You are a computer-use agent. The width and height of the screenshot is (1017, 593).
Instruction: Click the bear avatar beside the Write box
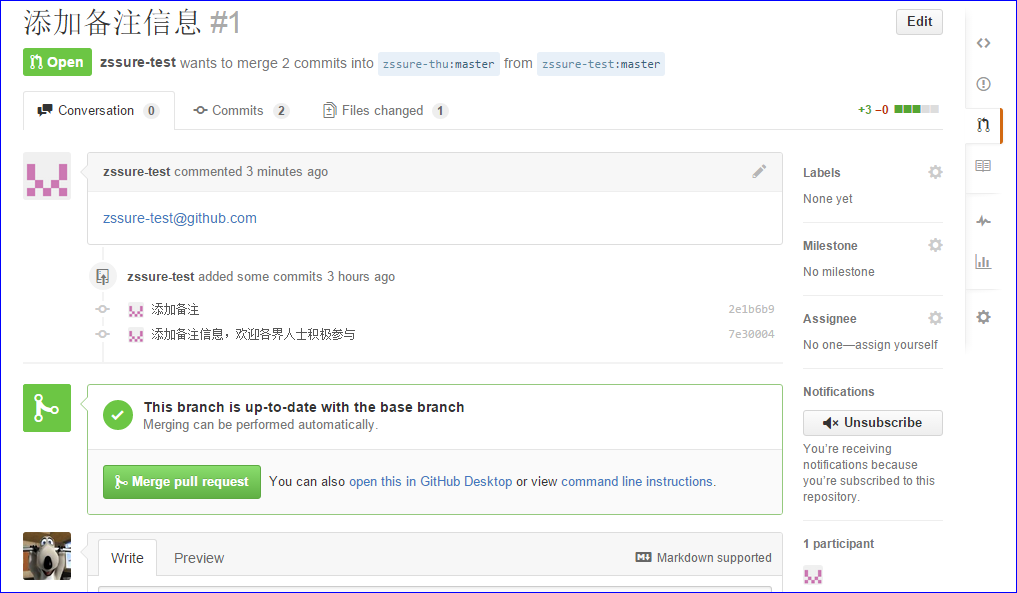point(47,556)
